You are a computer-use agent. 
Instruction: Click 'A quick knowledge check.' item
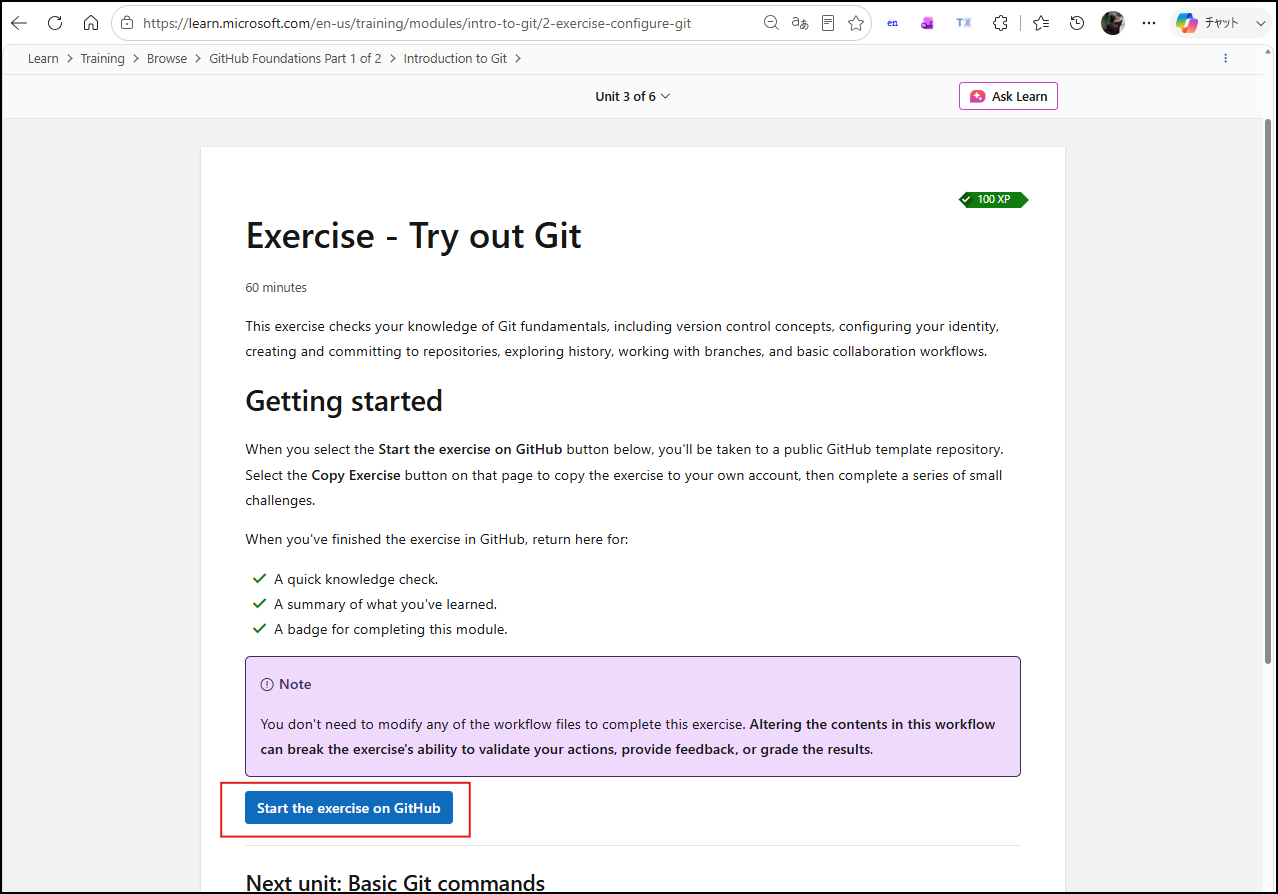tap(356, 579)
